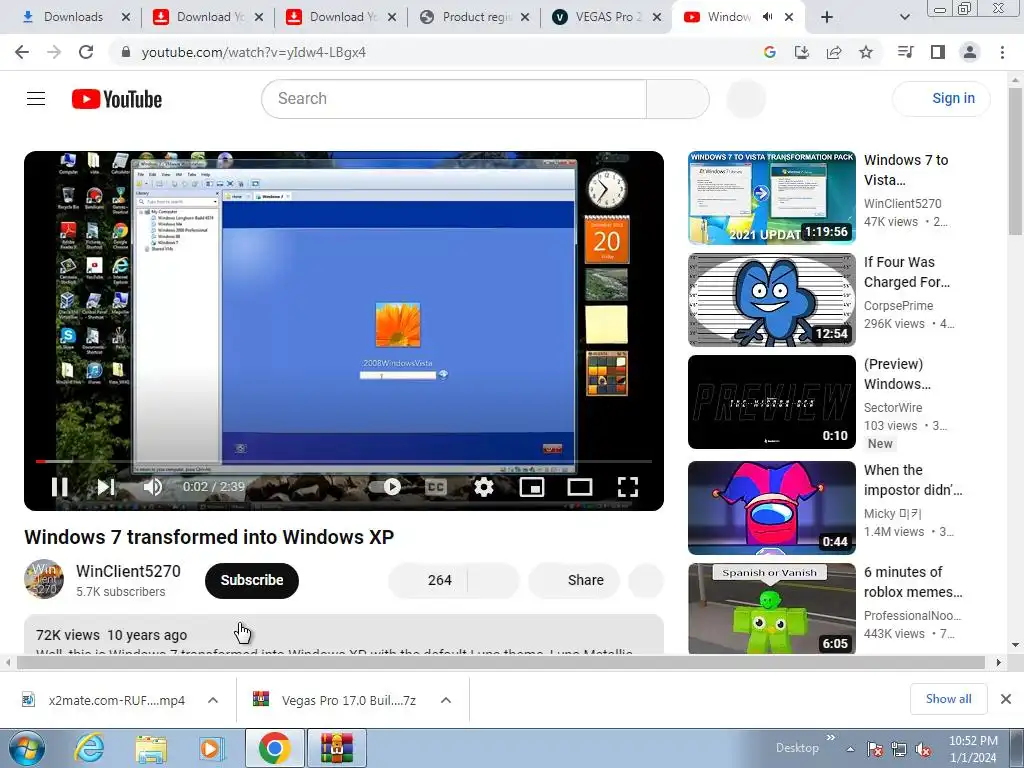Toggle theater mode view

click(x=580, y=487)
